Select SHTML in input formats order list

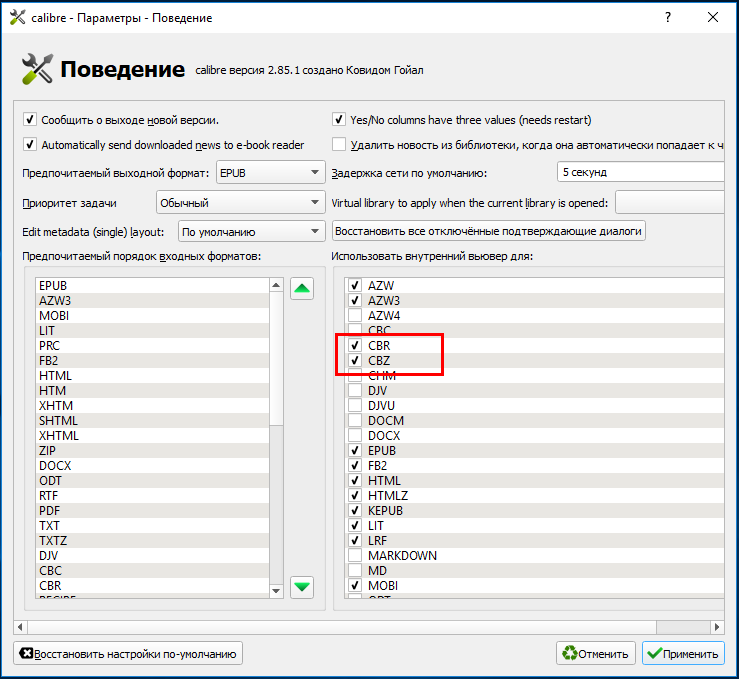click(152, 421)
